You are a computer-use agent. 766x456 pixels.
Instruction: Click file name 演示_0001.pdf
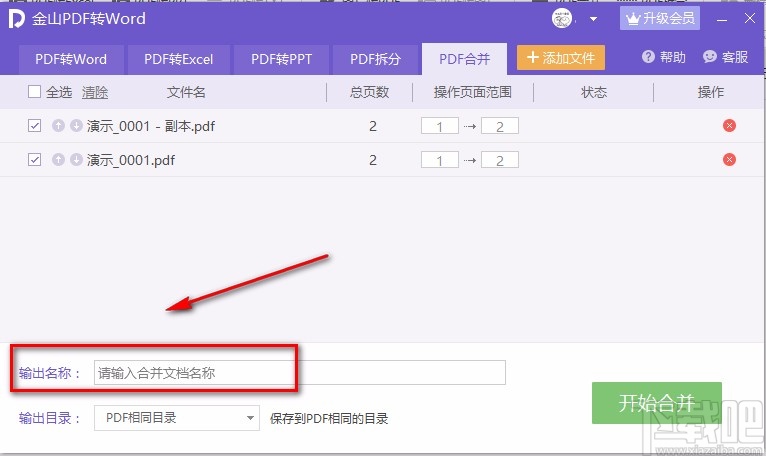point(131,160)
